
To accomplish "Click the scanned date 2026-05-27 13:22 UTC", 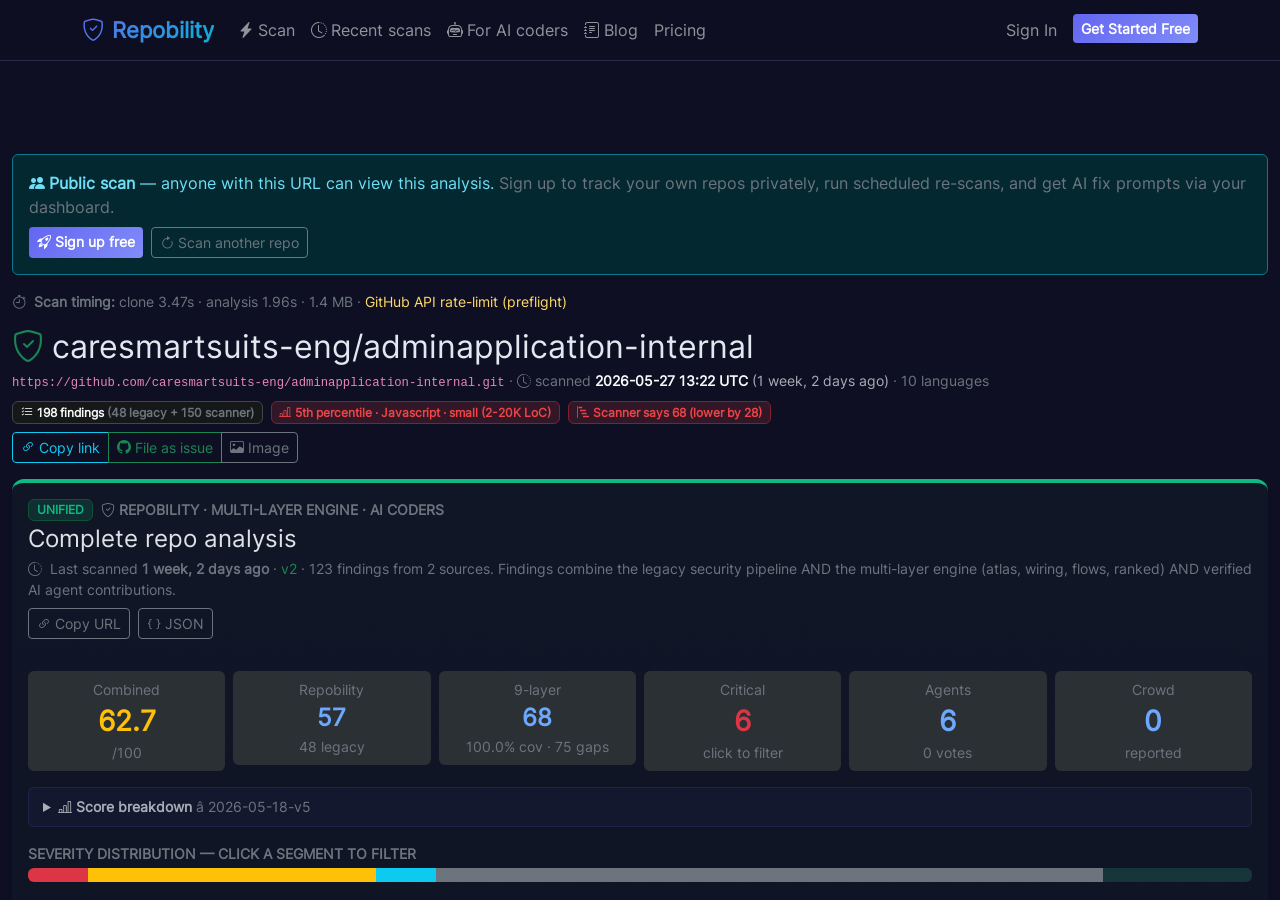I will click(671, 381).
